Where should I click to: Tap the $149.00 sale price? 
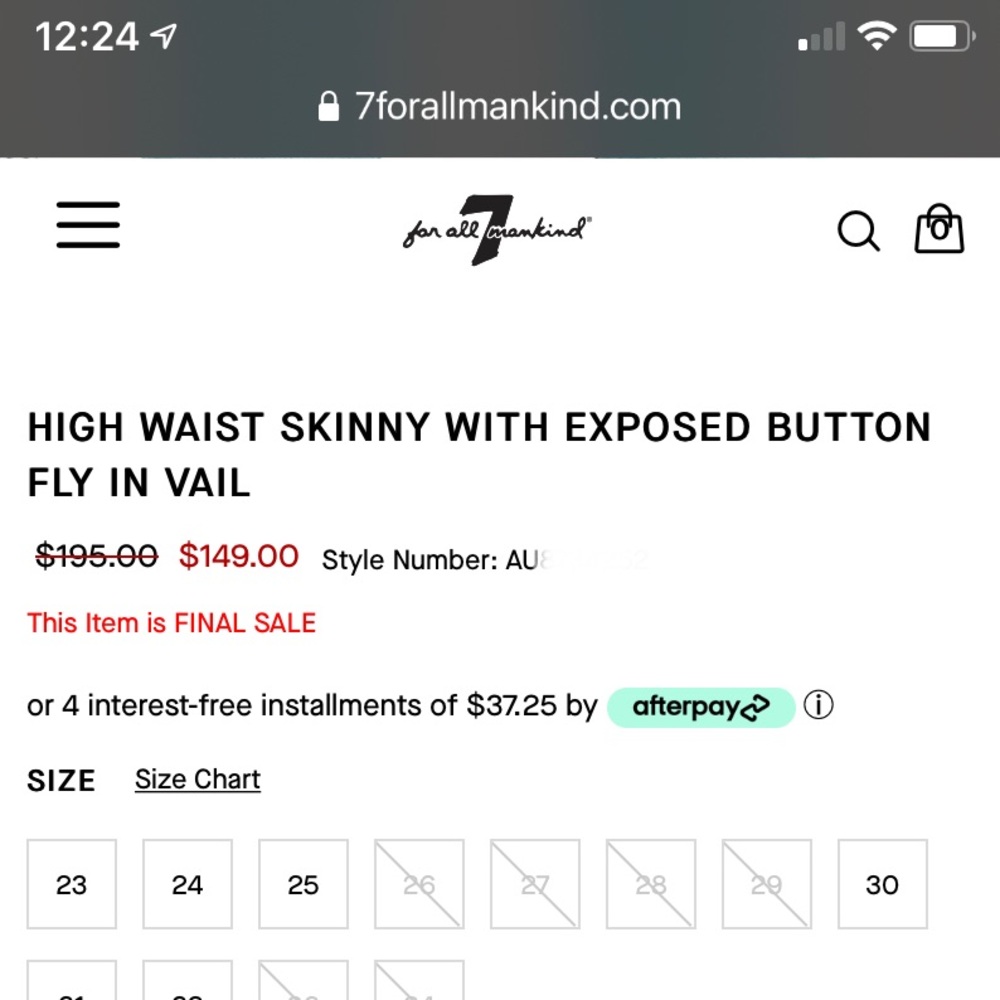(x=239, y=556)
